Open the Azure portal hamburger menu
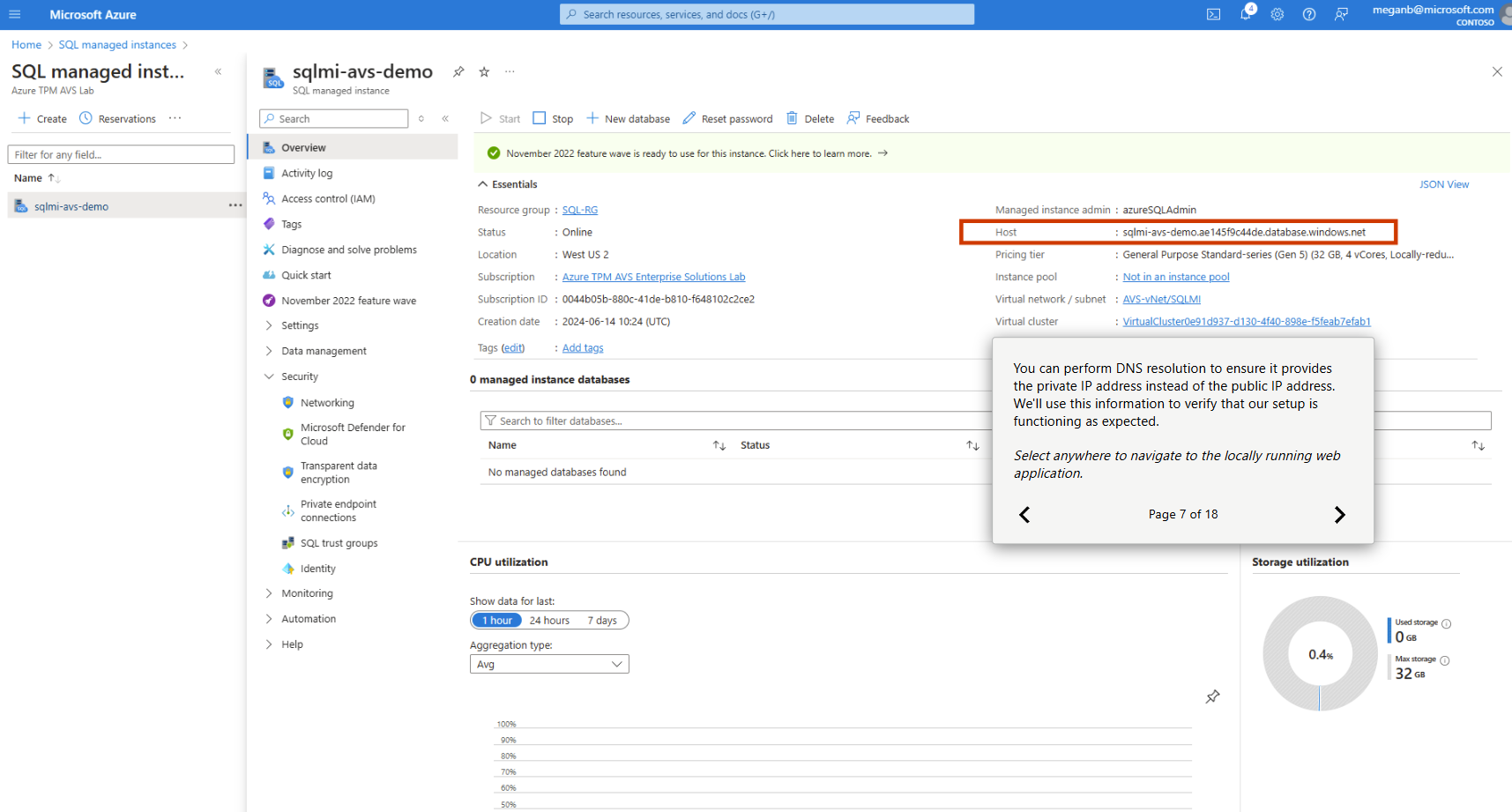This screenshot has height=812, width=1512. [14, 14]
